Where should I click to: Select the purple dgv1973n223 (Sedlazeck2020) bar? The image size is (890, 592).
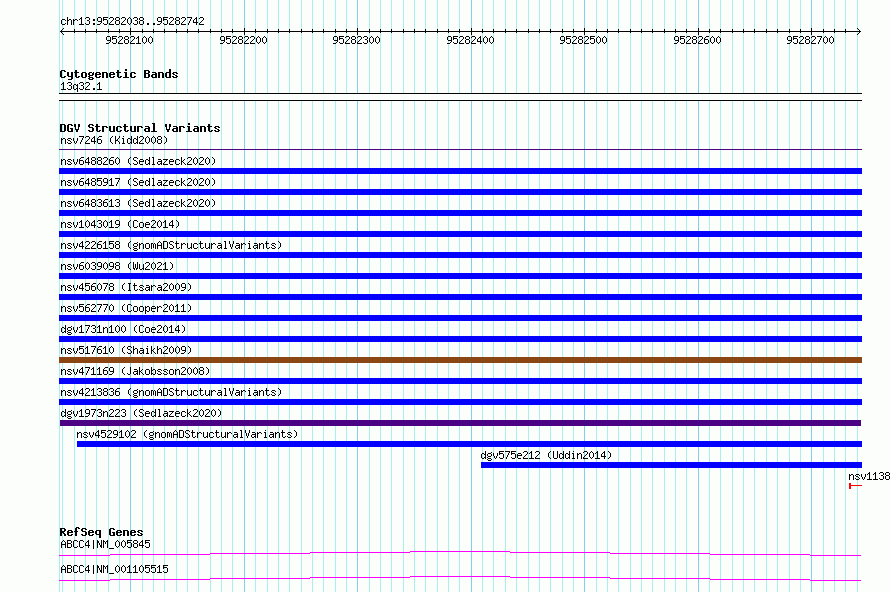click(460, 423)
